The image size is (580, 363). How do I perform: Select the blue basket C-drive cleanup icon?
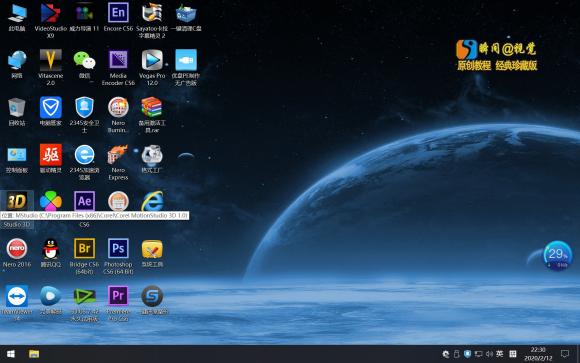click(x=186, y=14)
